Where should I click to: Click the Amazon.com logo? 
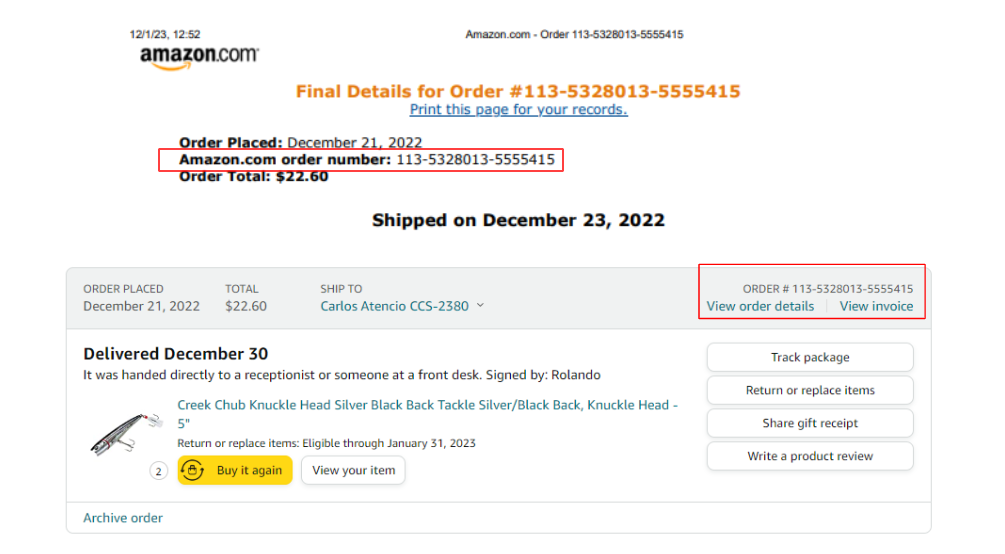pos(199,57)
